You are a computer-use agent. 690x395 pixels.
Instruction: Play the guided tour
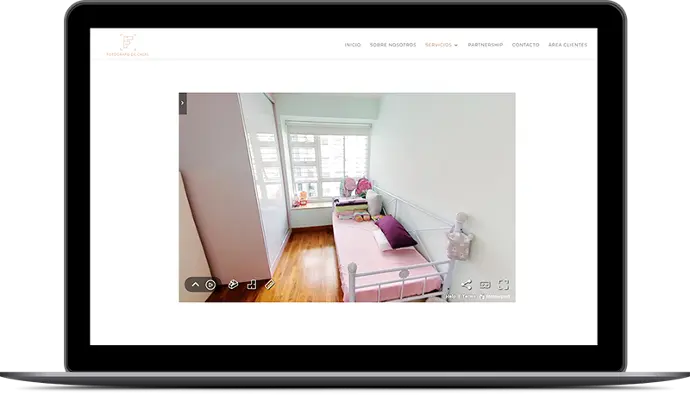point(211,285)
